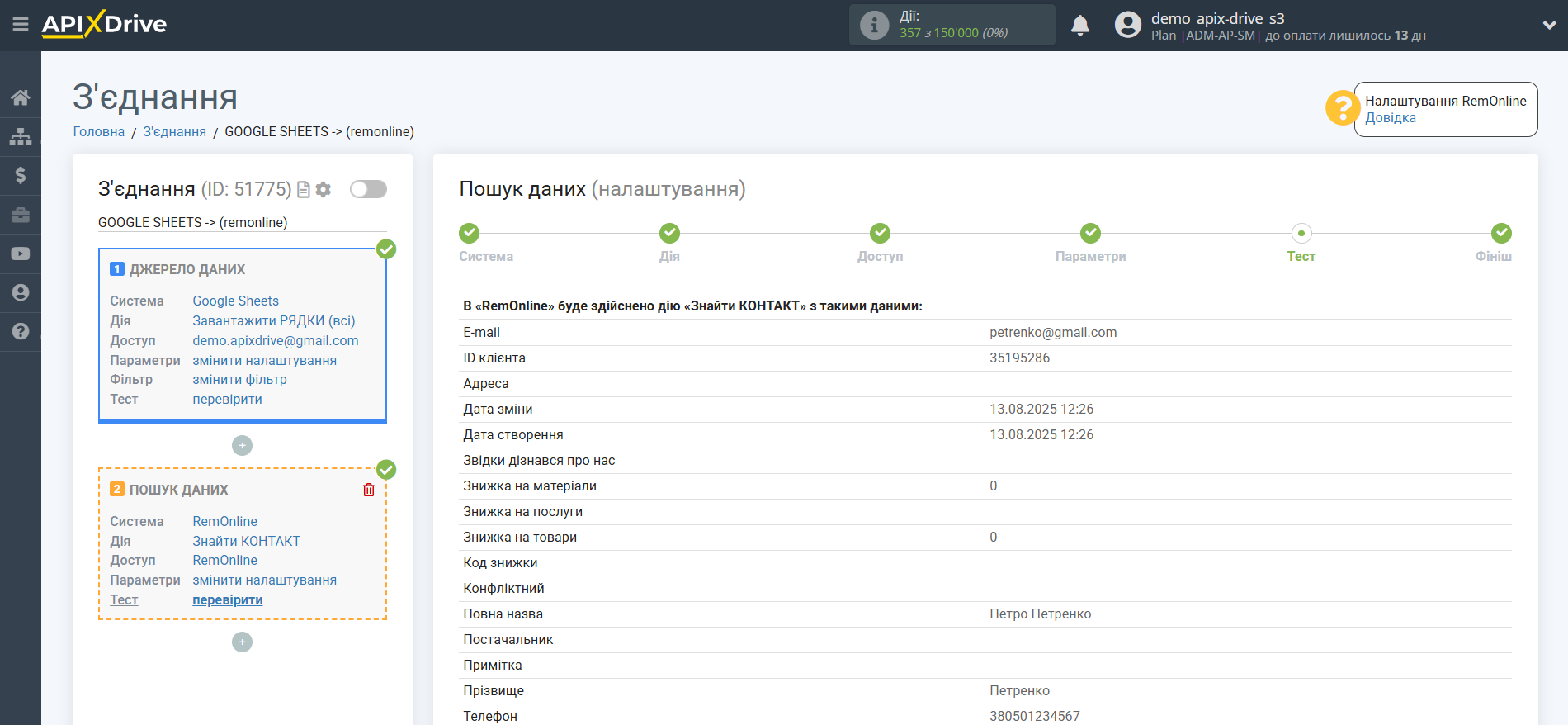The image size is (1568, 725).
Task: Open the notifications bell
Action: [1080, 25]
